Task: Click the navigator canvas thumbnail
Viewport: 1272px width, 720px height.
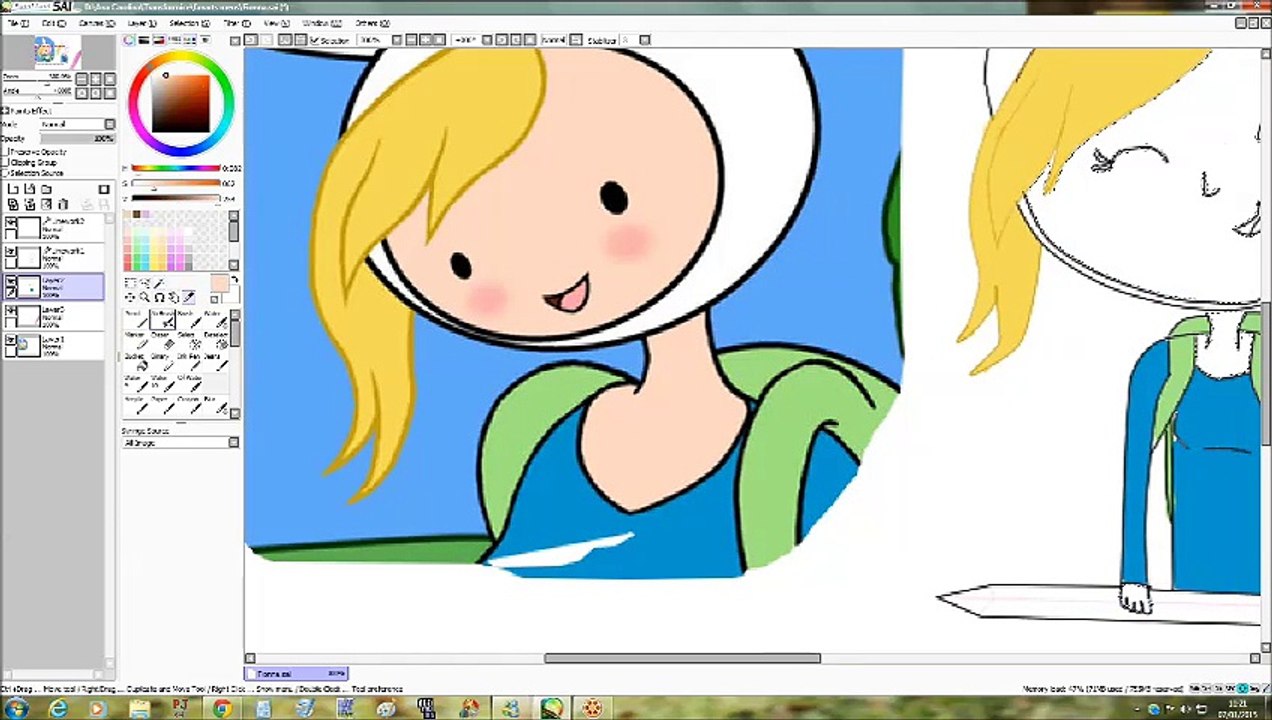Action: tap(58, 52)
